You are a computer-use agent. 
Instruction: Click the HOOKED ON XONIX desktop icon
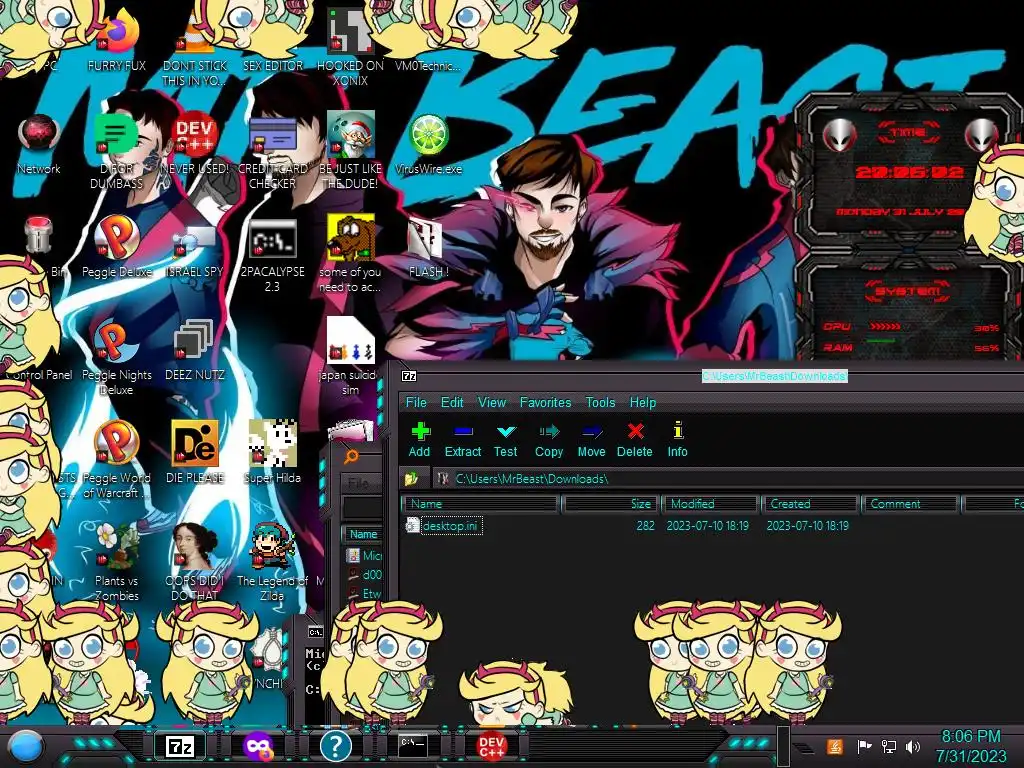click(350, 49)
